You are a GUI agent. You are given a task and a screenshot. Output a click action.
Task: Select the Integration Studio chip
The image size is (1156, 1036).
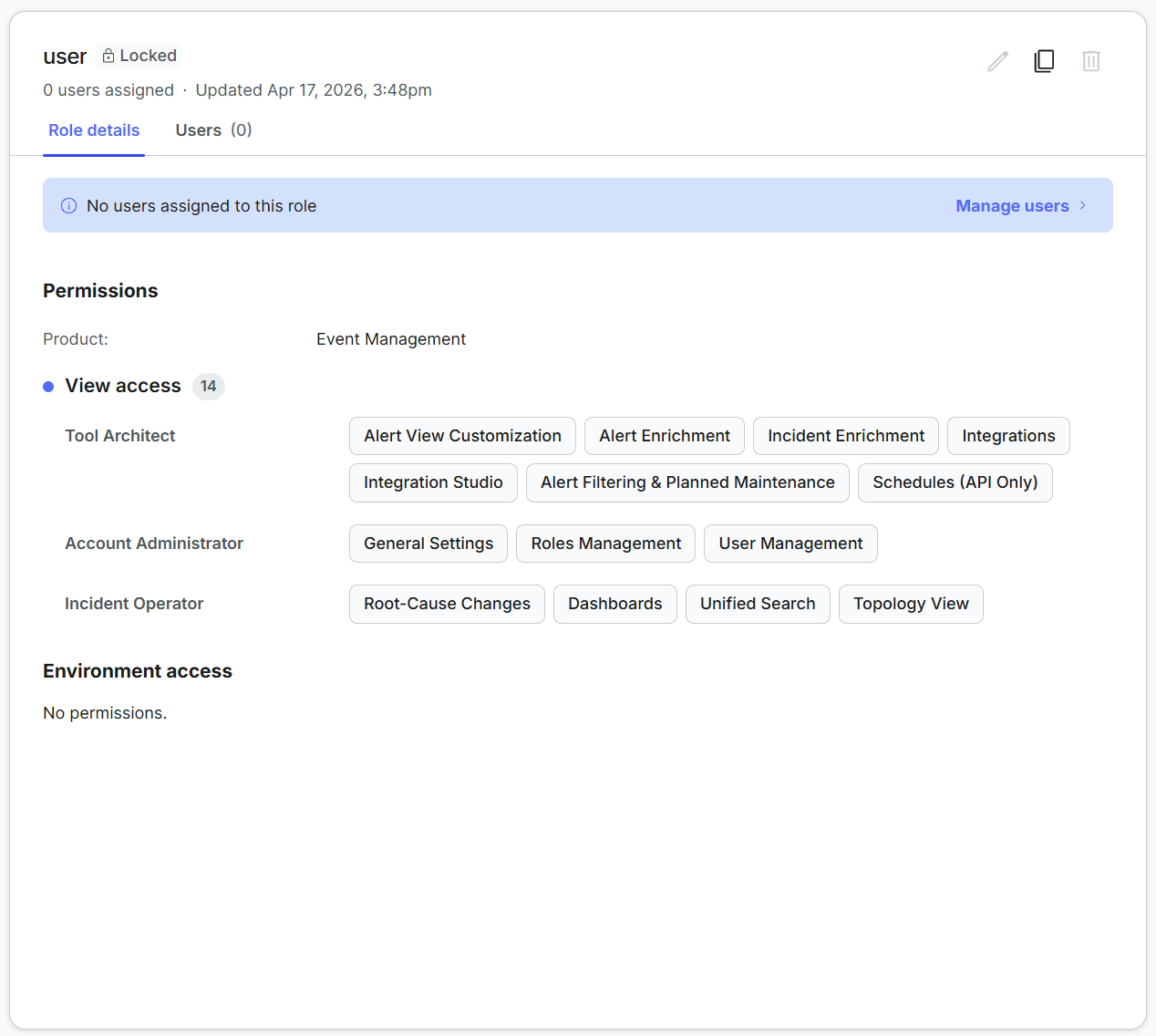point(433,482)
